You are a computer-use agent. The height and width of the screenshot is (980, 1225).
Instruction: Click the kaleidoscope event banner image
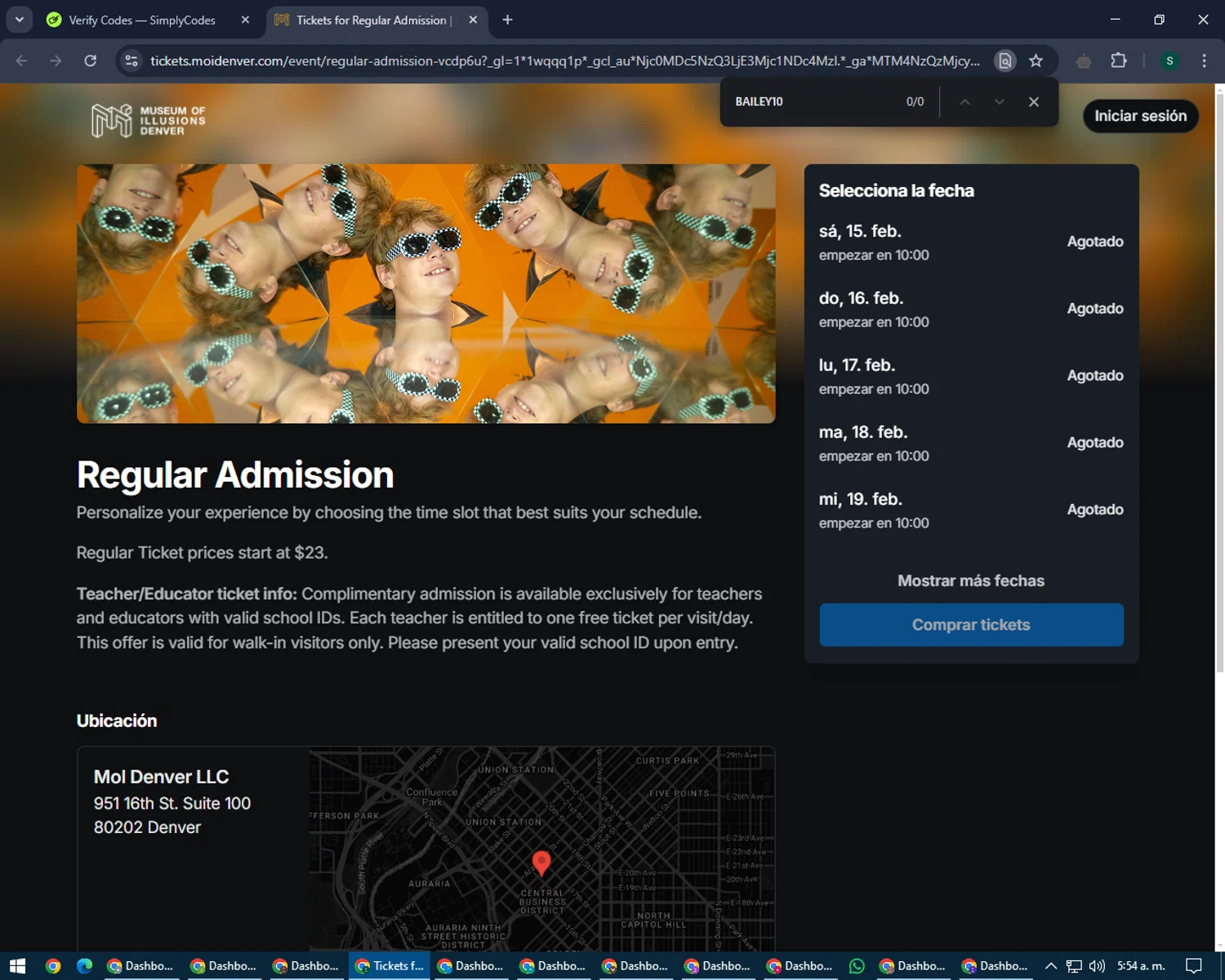425,293
